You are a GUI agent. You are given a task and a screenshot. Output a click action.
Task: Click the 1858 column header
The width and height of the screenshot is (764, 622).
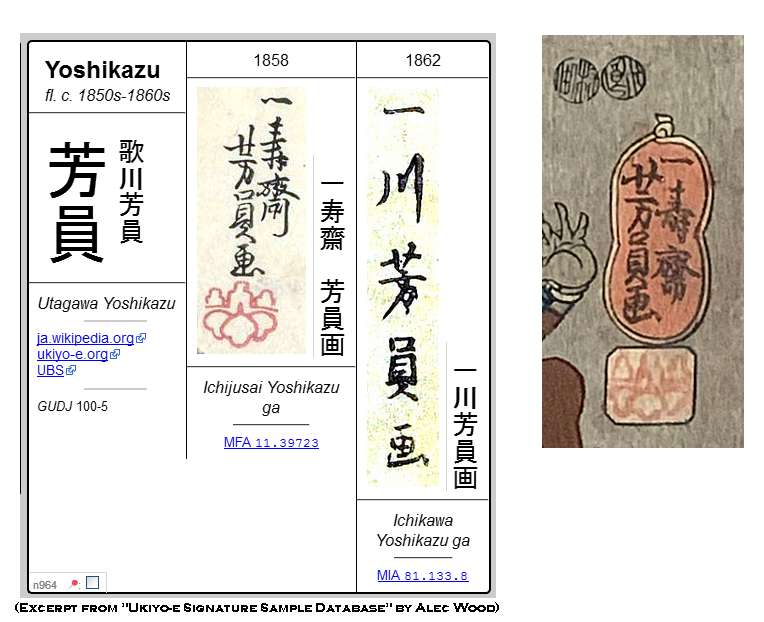tap(271, 60)
